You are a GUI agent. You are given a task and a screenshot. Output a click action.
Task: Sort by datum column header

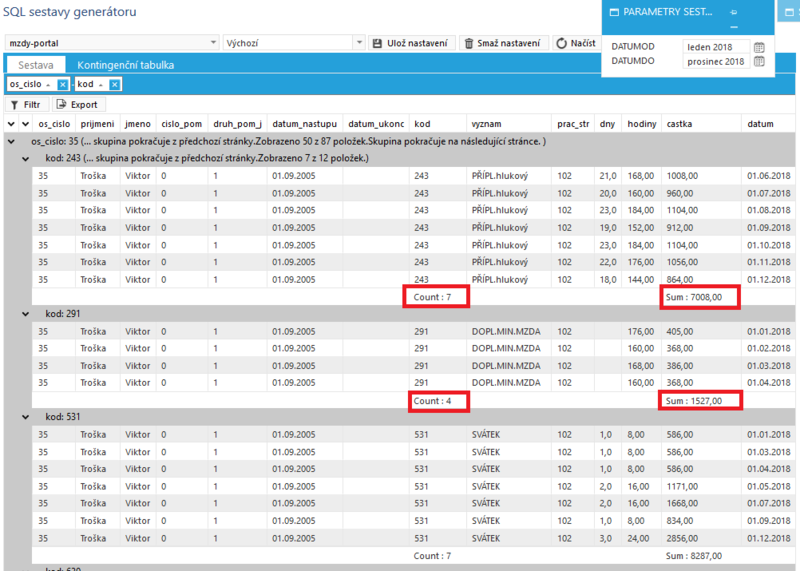click(768, 123)
